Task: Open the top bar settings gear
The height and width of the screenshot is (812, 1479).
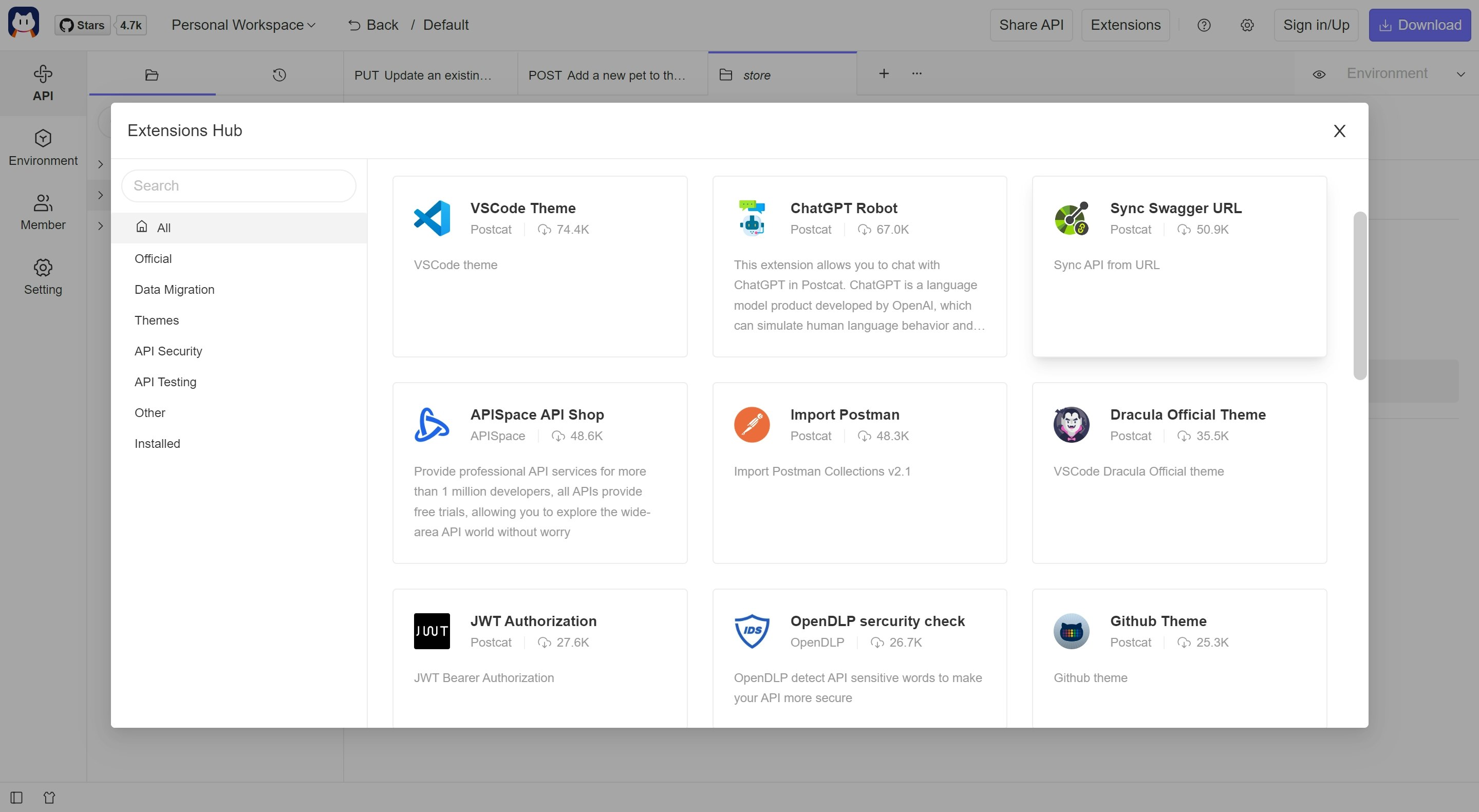Action: (1247, 25)
